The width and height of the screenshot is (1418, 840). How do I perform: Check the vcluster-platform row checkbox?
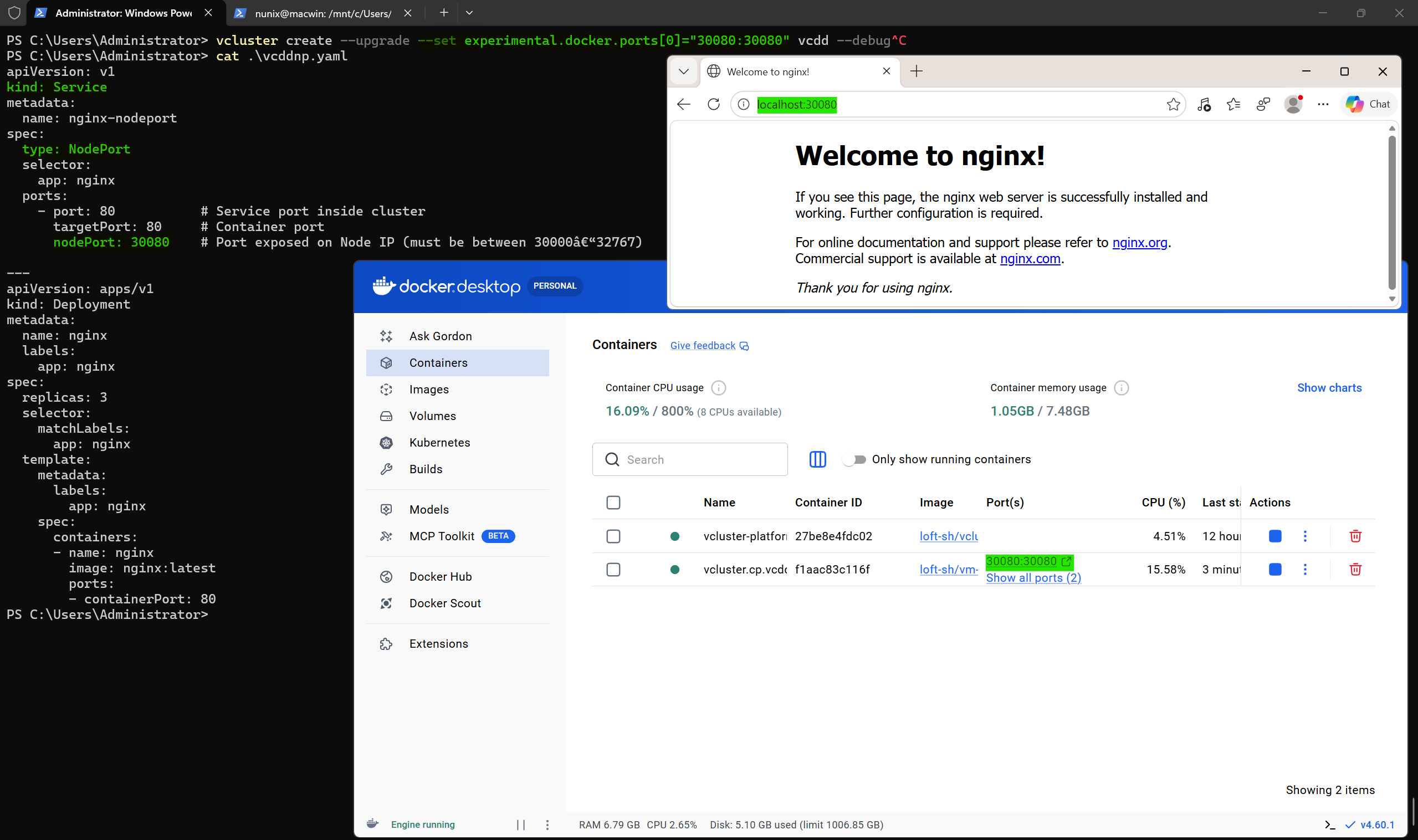pyautogui.click(x=613, y=536)
